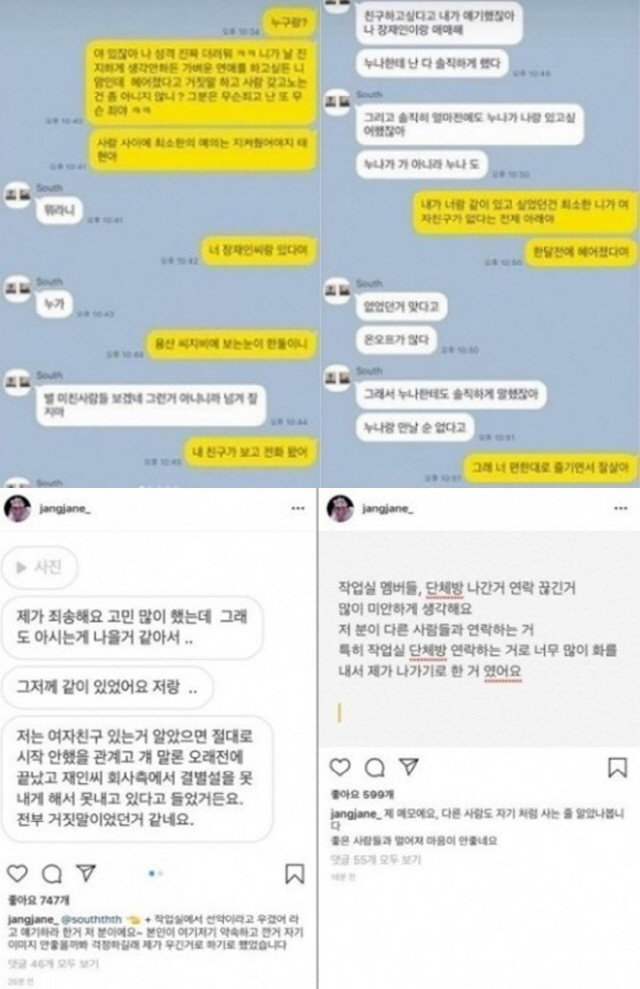Like the right memo post with heart icon
640x989 pixels.
(x=340, y=767)
